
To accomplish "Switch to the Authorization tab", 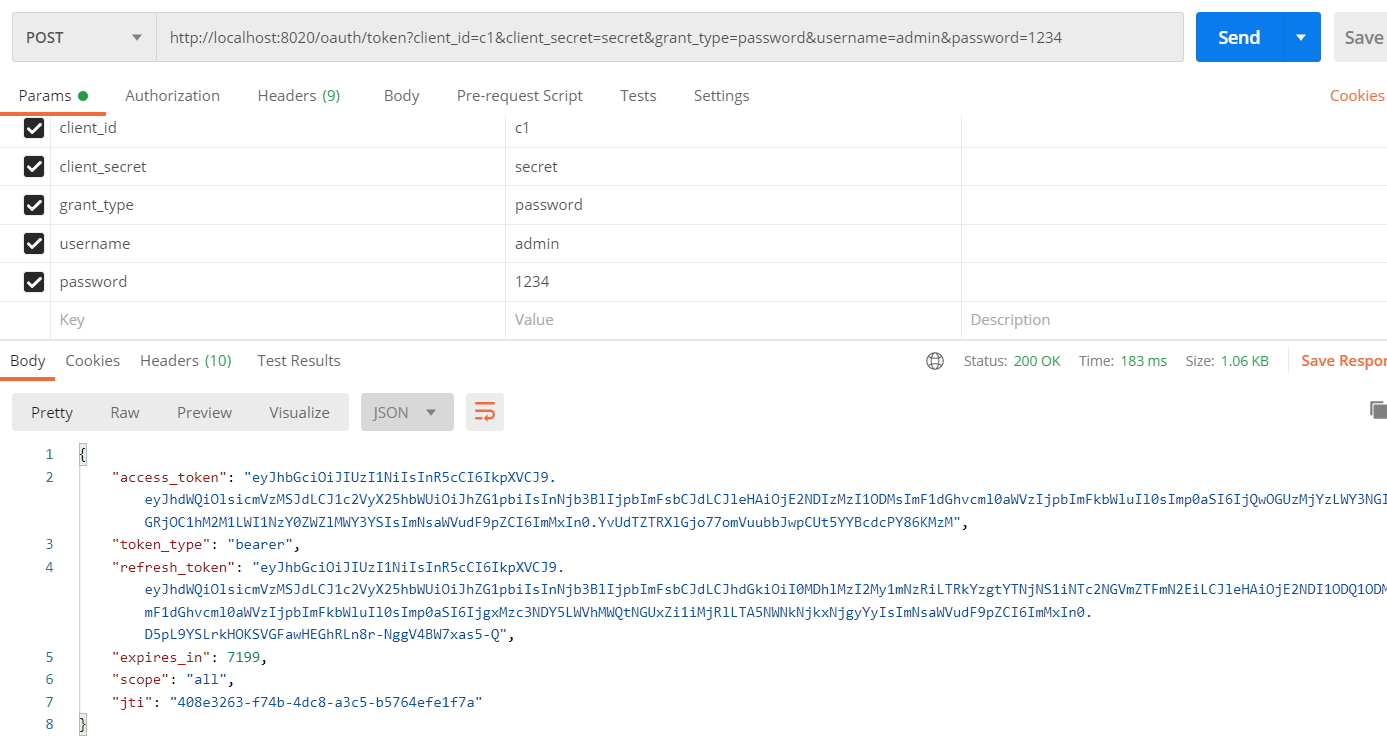I will click(x=172, y=95).
